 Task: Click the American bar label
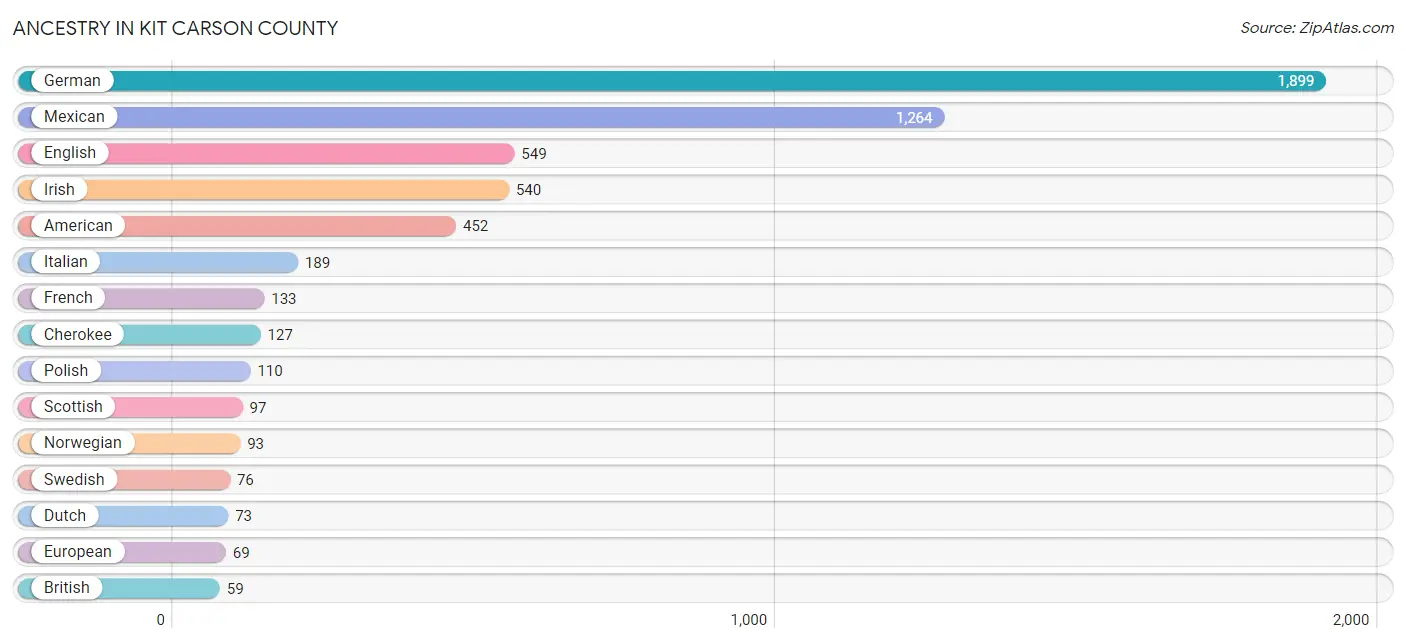[x=78, y=226]
